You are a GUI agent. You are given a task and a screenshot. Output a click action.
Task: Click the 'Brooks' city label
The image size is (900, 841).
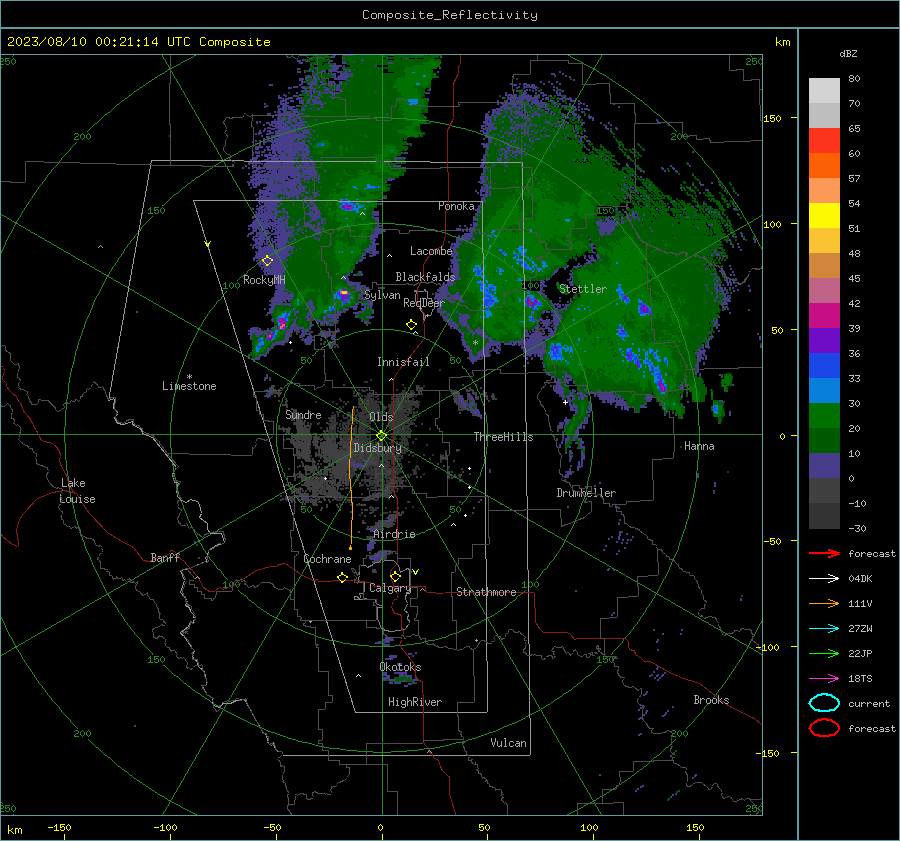(711, 700)
